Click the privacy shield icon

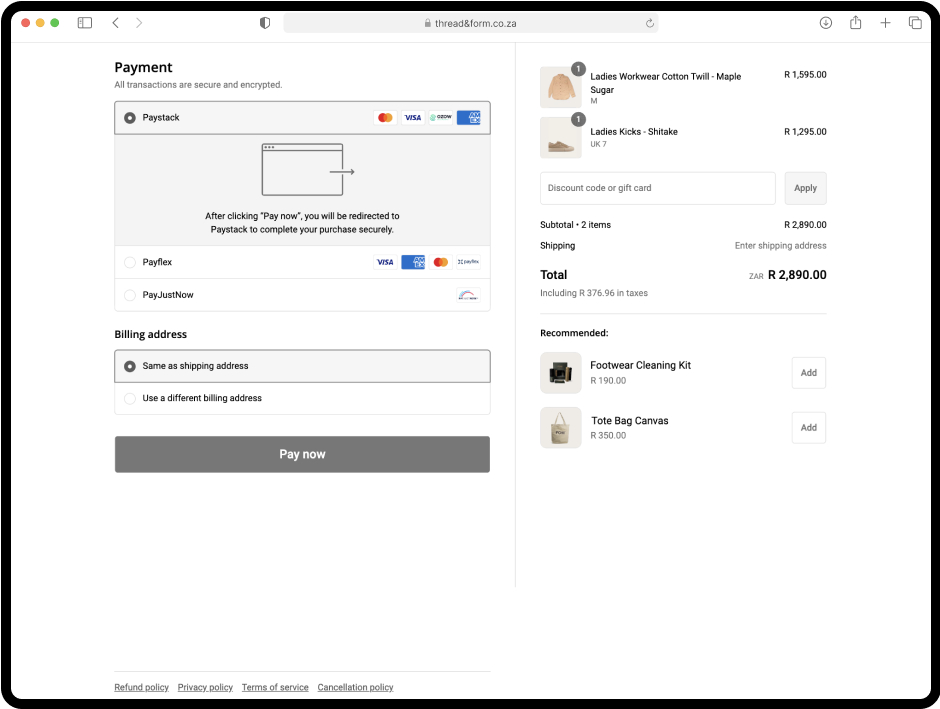pos(265,23)
